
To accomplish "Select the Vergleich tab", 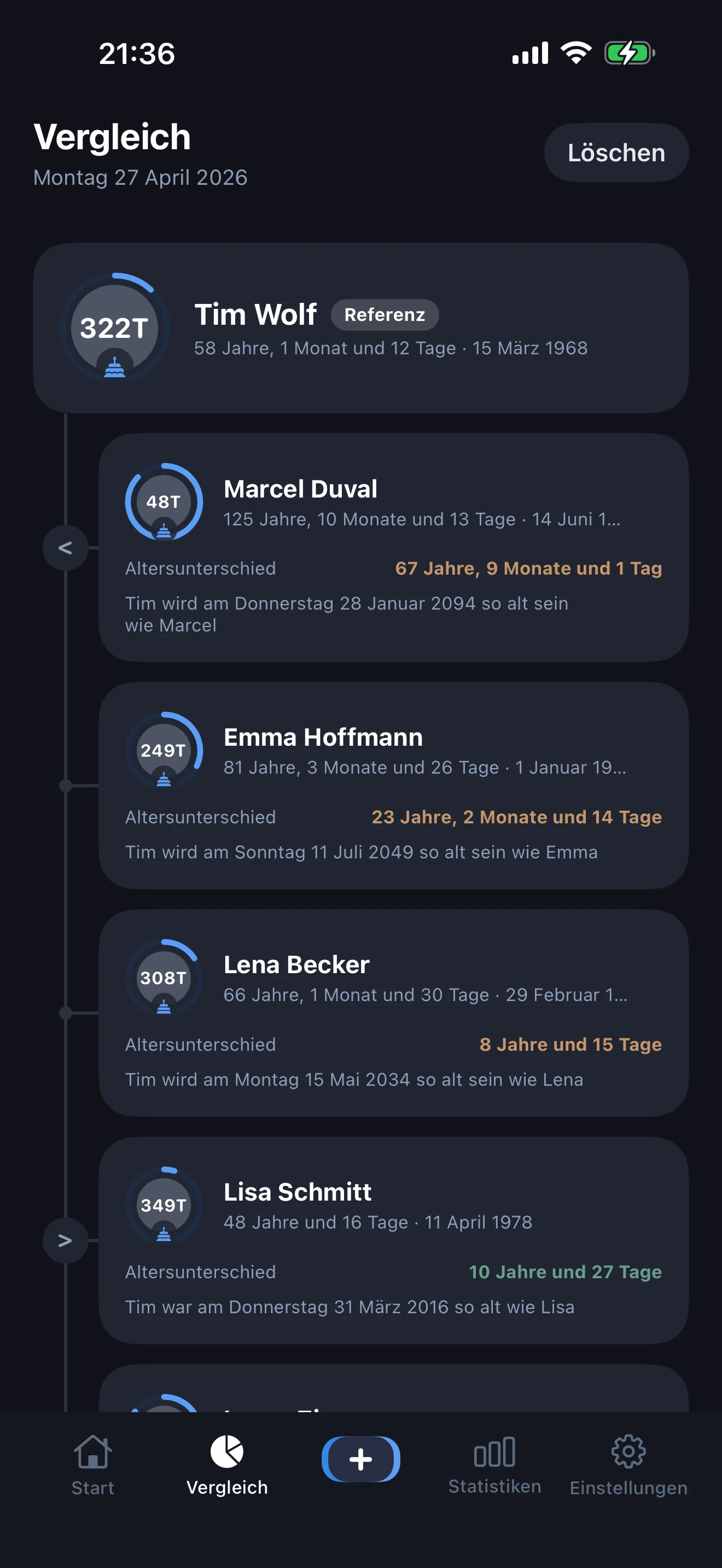I will tap(227, 1465).
